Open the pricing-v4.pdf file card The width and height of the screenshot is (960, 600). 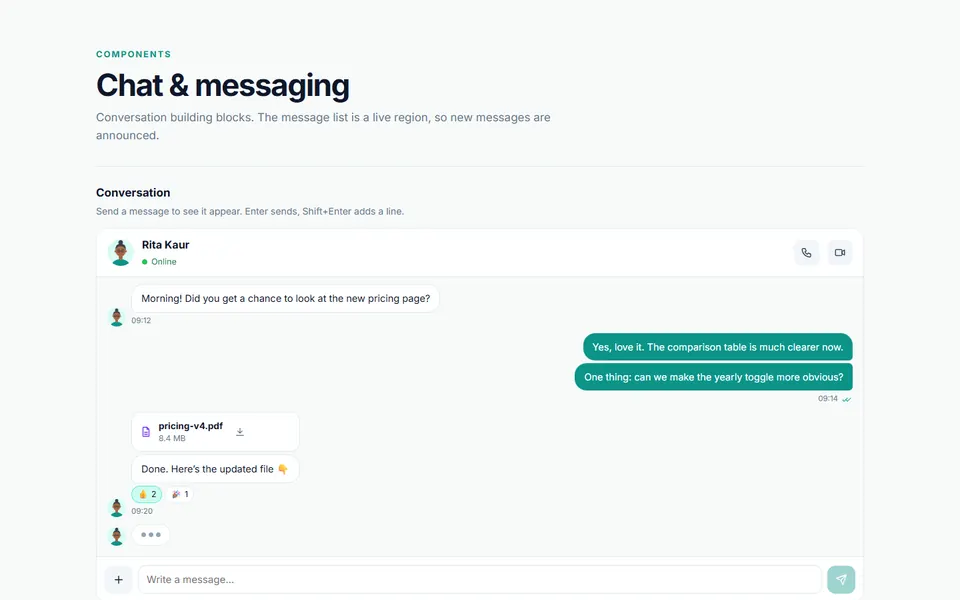pos(216,432)
